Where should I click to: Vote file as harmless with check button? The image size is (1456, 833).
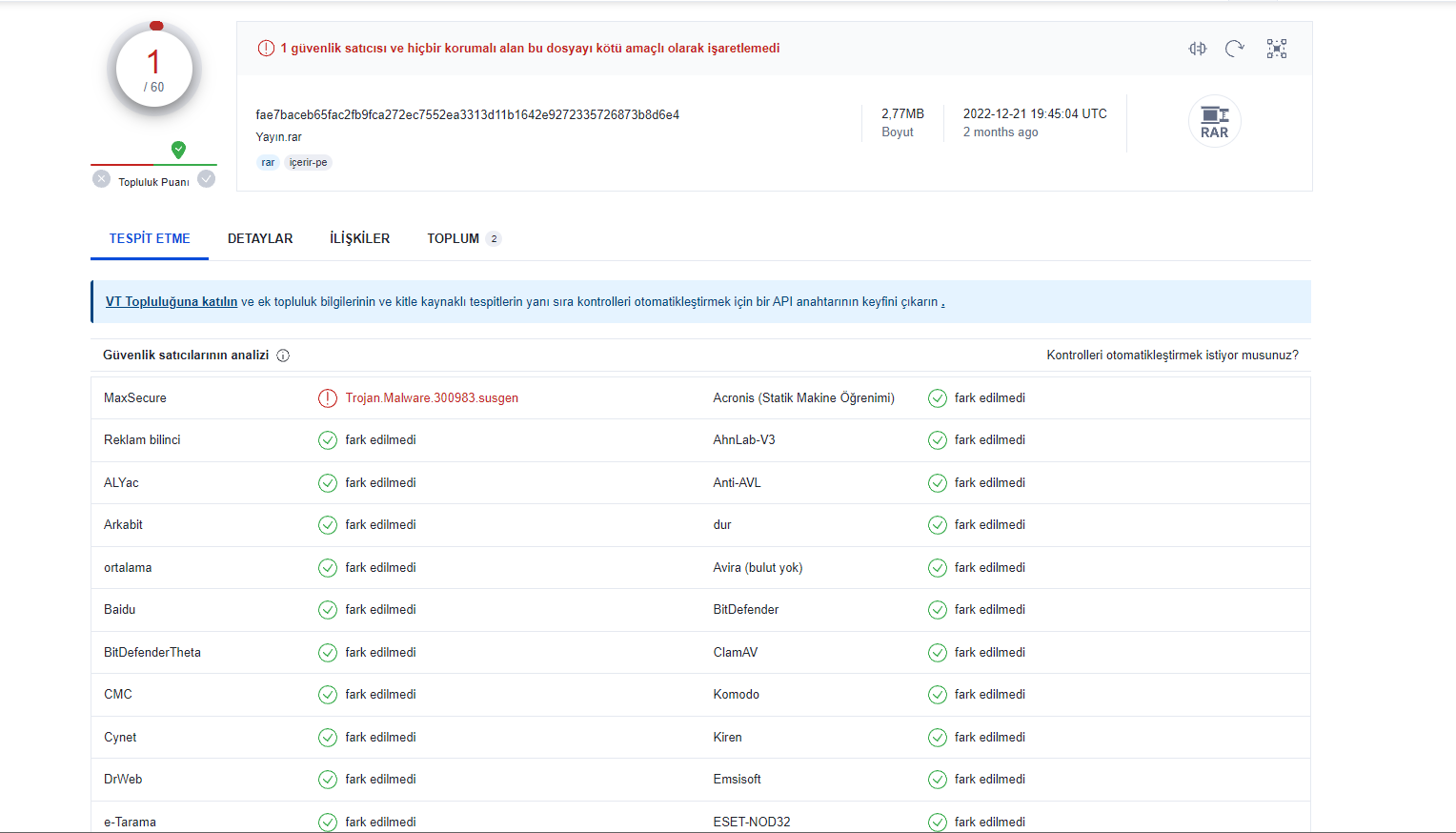click(x=207, y=179)
